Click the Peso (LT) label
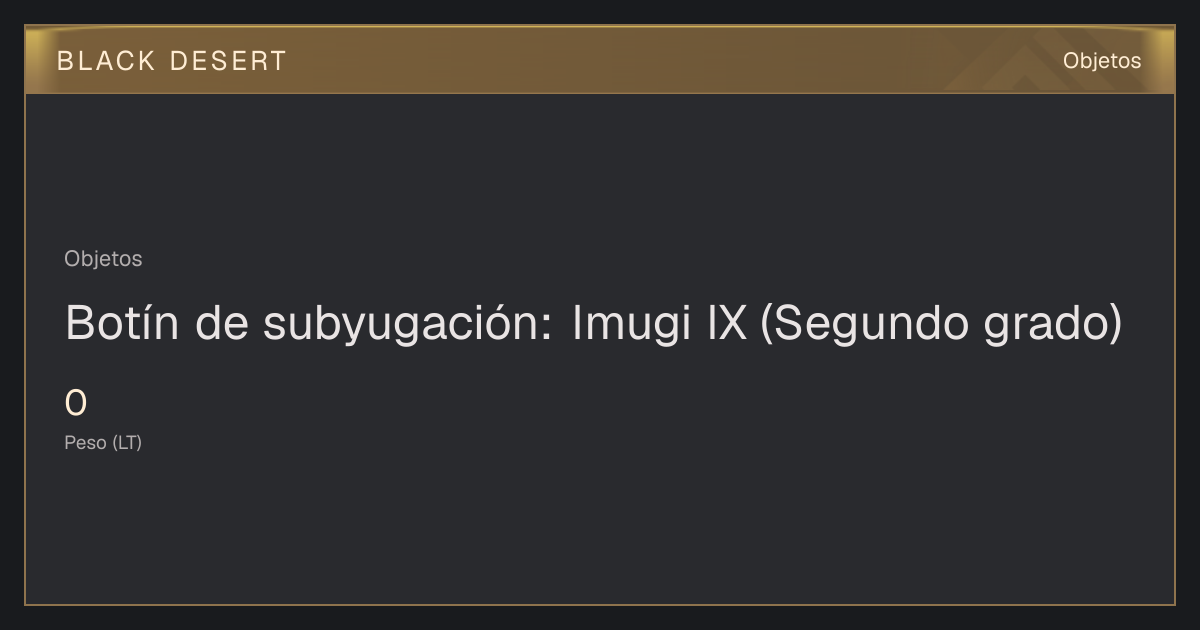The image size is (1200, 630). pos(103,443)
